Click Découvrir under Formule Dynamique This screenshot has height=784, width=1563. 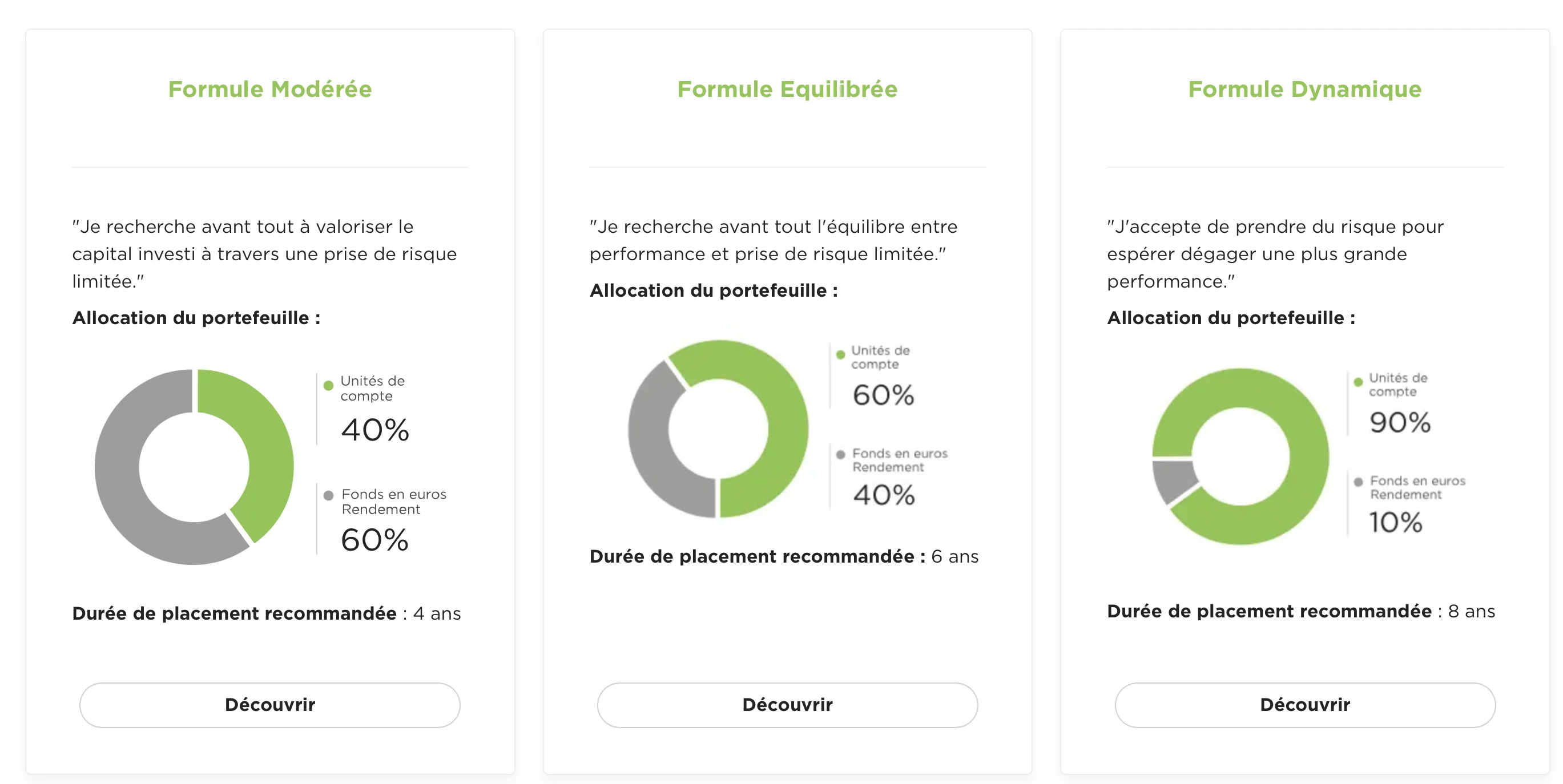tap(1304, 705)
